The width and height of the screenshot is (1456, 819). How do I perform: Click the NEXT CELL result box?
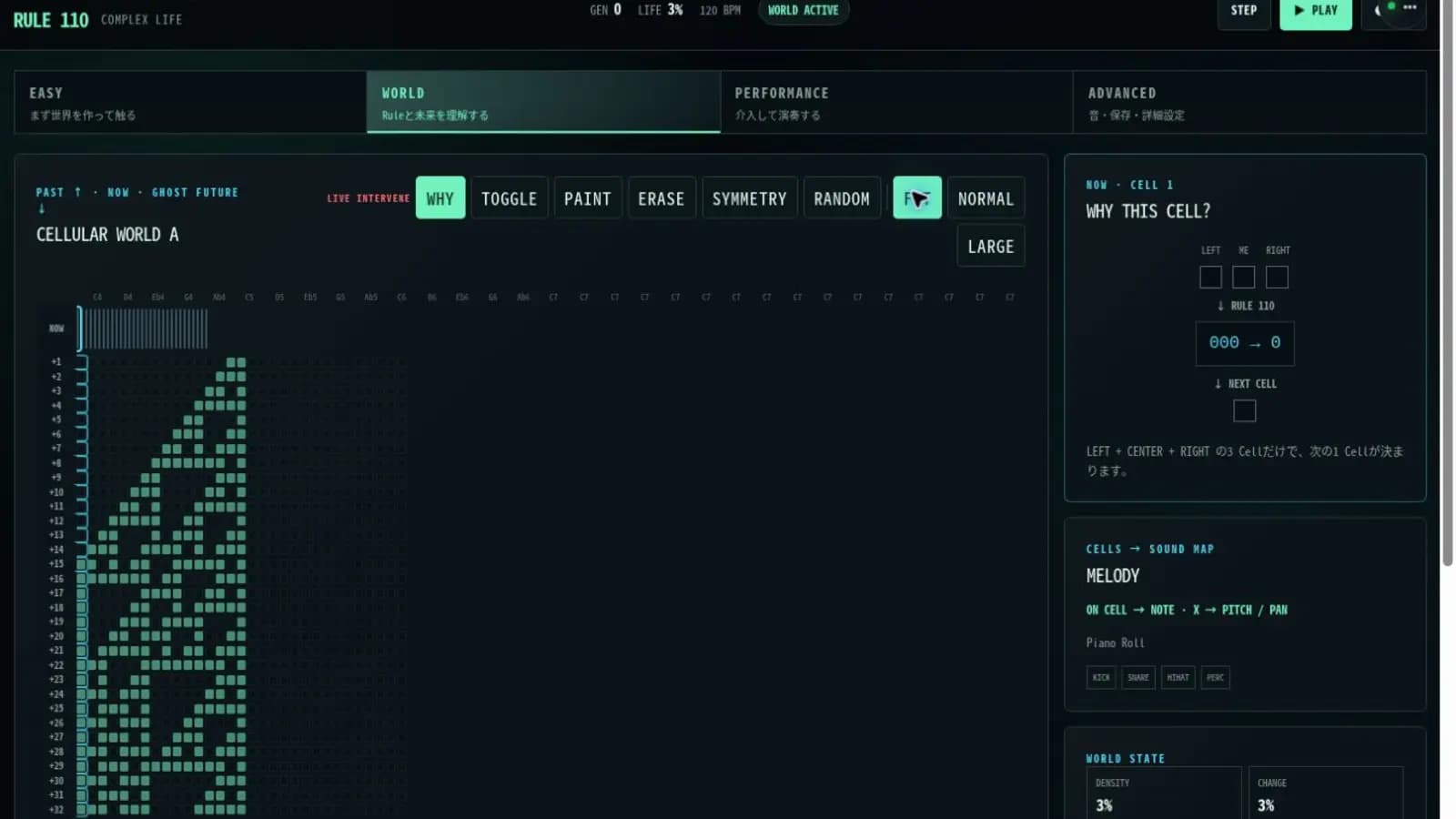[1244, 411]
